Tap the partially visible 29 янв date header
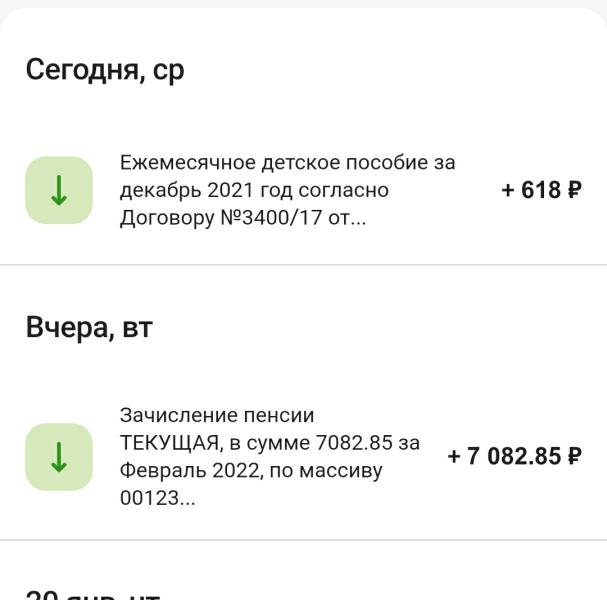Image resolution: width=607 pixels, height=600 pixels. [93, 595]
